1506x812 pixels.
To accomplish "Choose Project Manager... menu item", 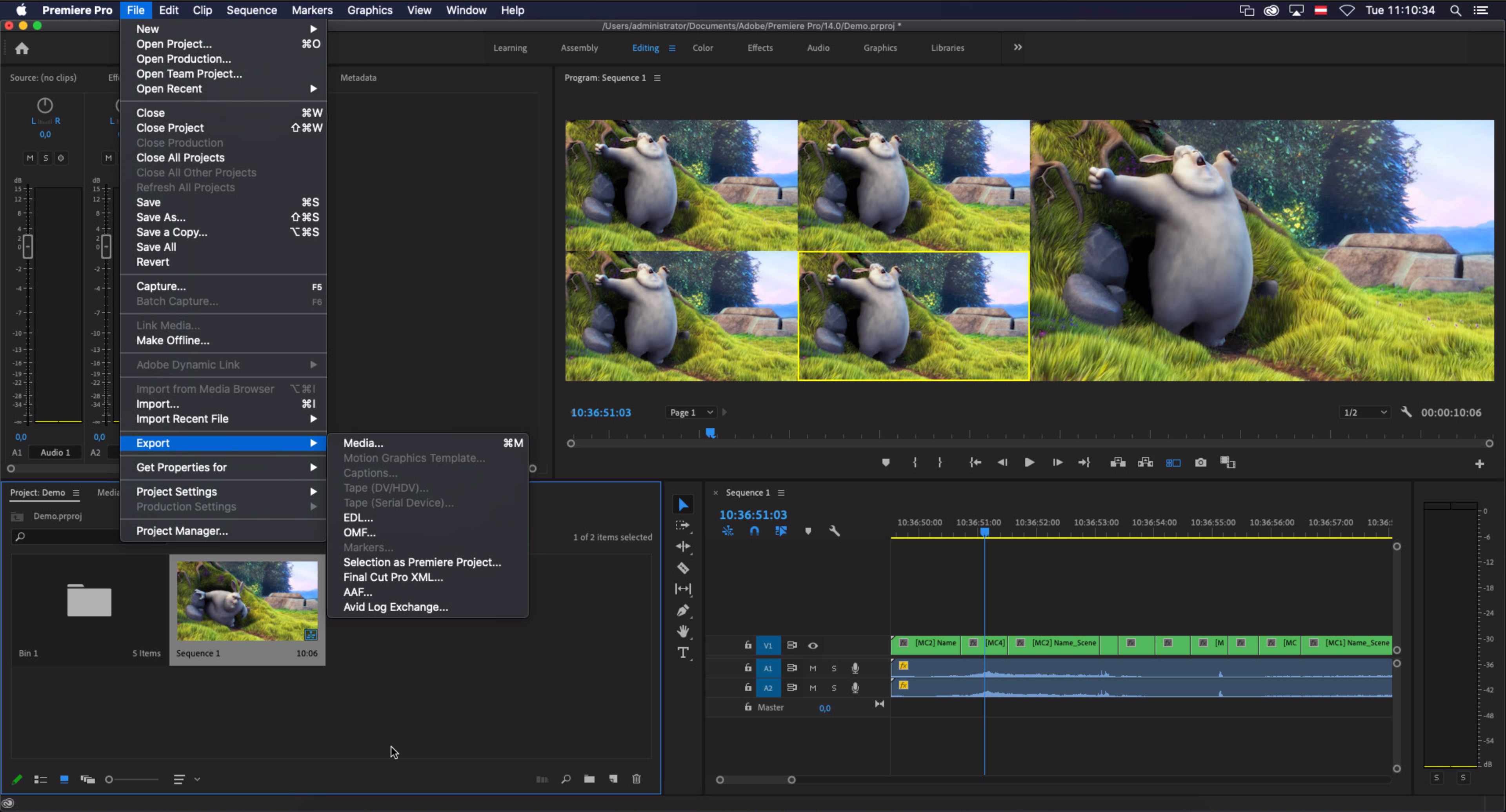I will [223, 531].
